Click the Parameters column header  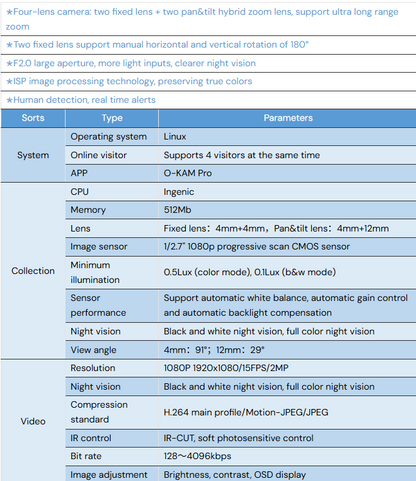click(x=288, y=118)
